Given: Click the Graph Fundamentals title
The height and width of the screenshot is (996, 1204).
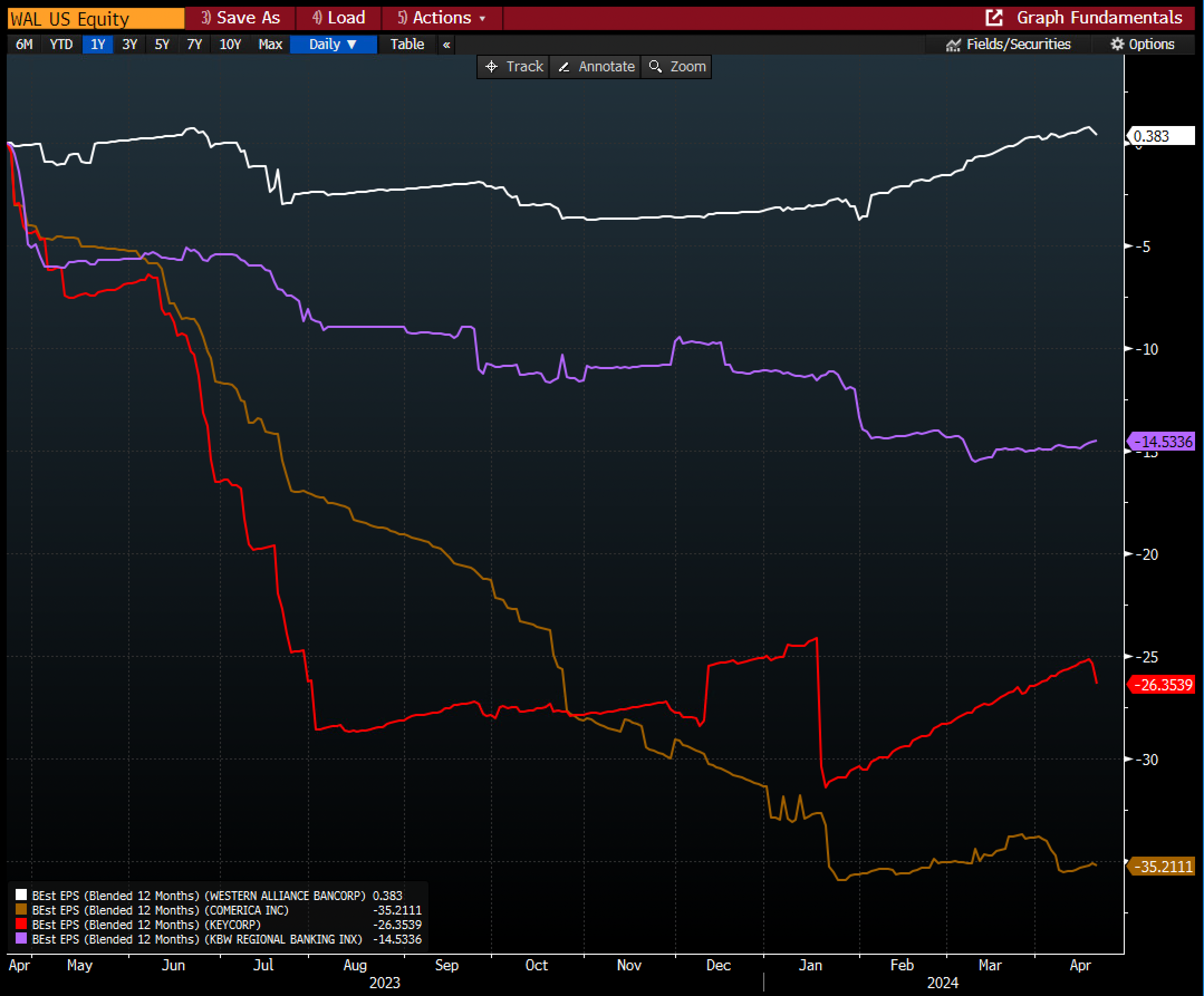Looking at the screenshot, I should pyautogui.click(x=1099, y=18).
